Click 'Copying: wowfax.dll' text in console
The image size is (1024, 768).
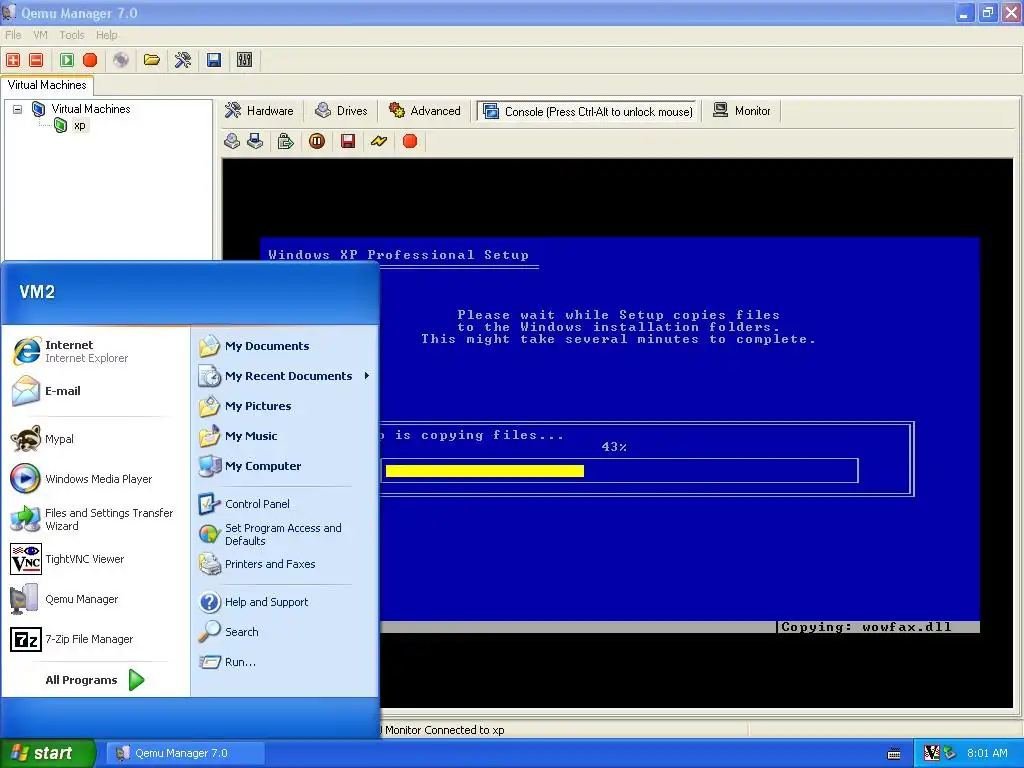(x=866, y=627)
